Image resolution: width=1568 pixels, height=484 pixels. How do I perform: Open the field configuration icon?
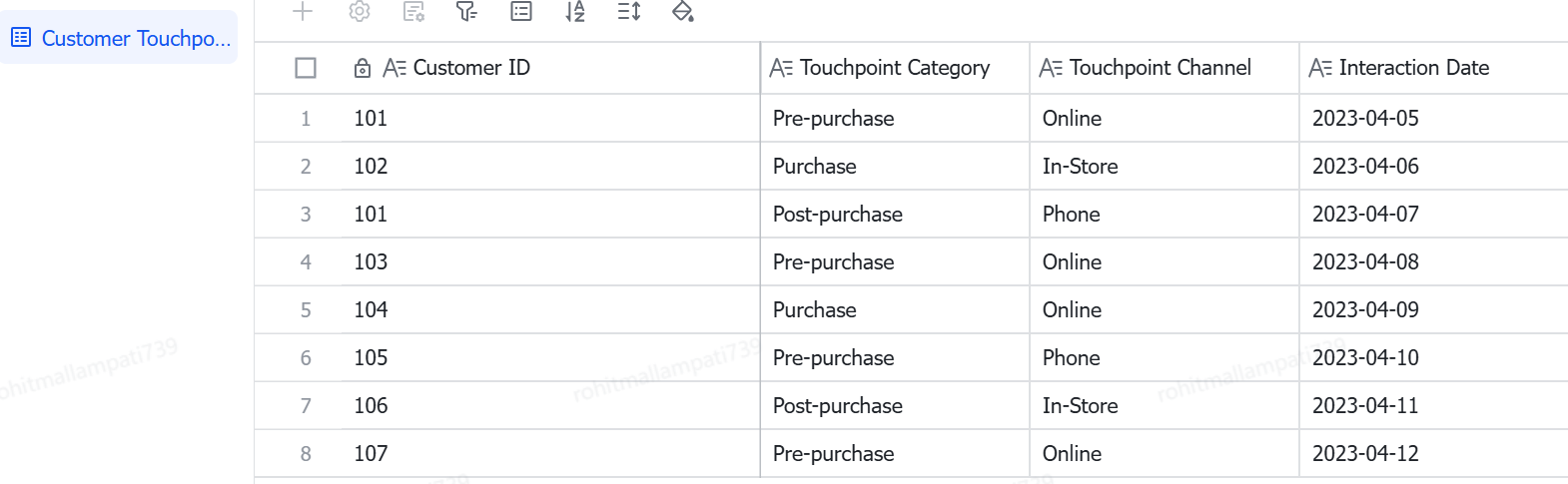pos(413,11)
